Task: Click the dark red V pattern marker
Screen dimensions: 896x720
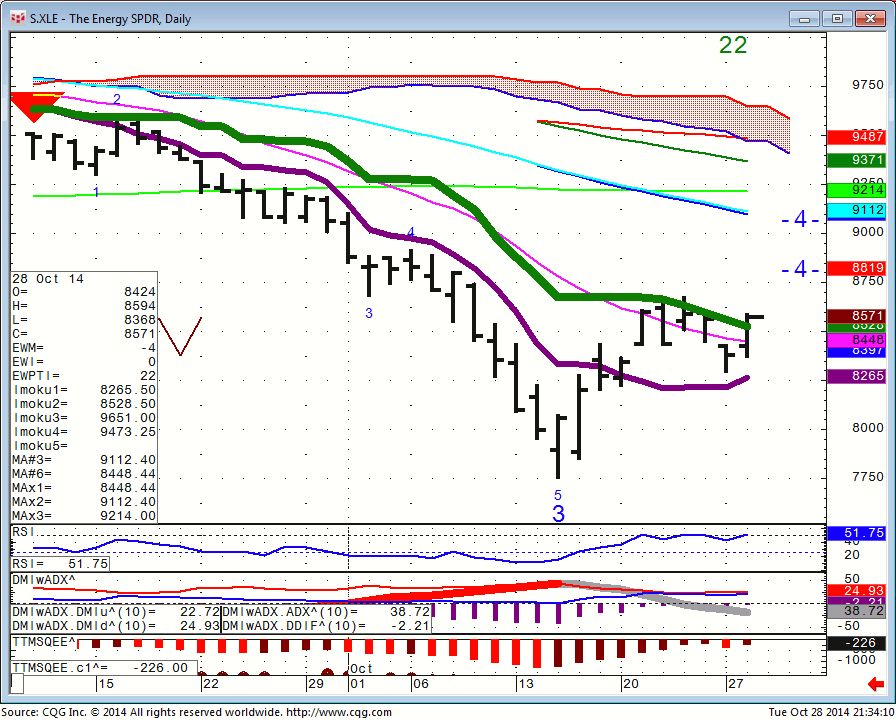Action: 180,336
